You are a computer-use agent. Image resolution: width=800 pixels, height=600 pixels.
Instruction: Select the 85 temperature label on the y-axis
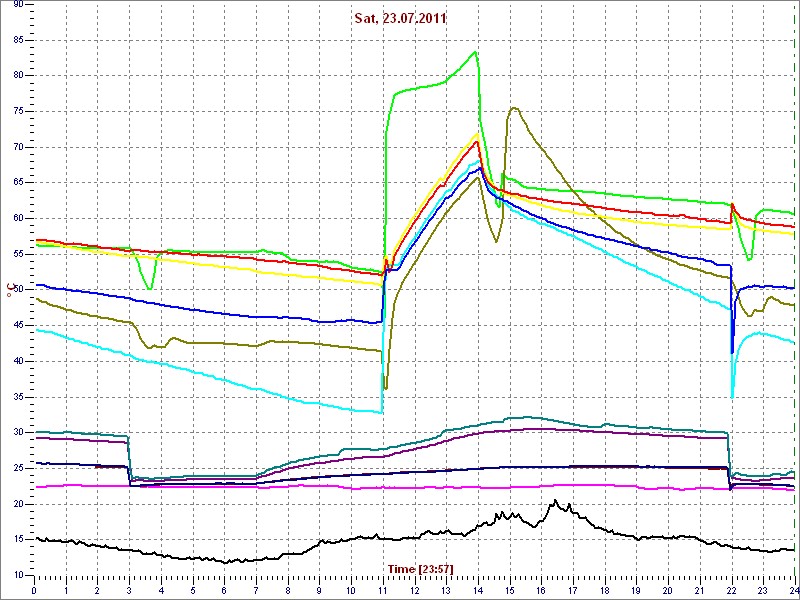click(17, 40)
